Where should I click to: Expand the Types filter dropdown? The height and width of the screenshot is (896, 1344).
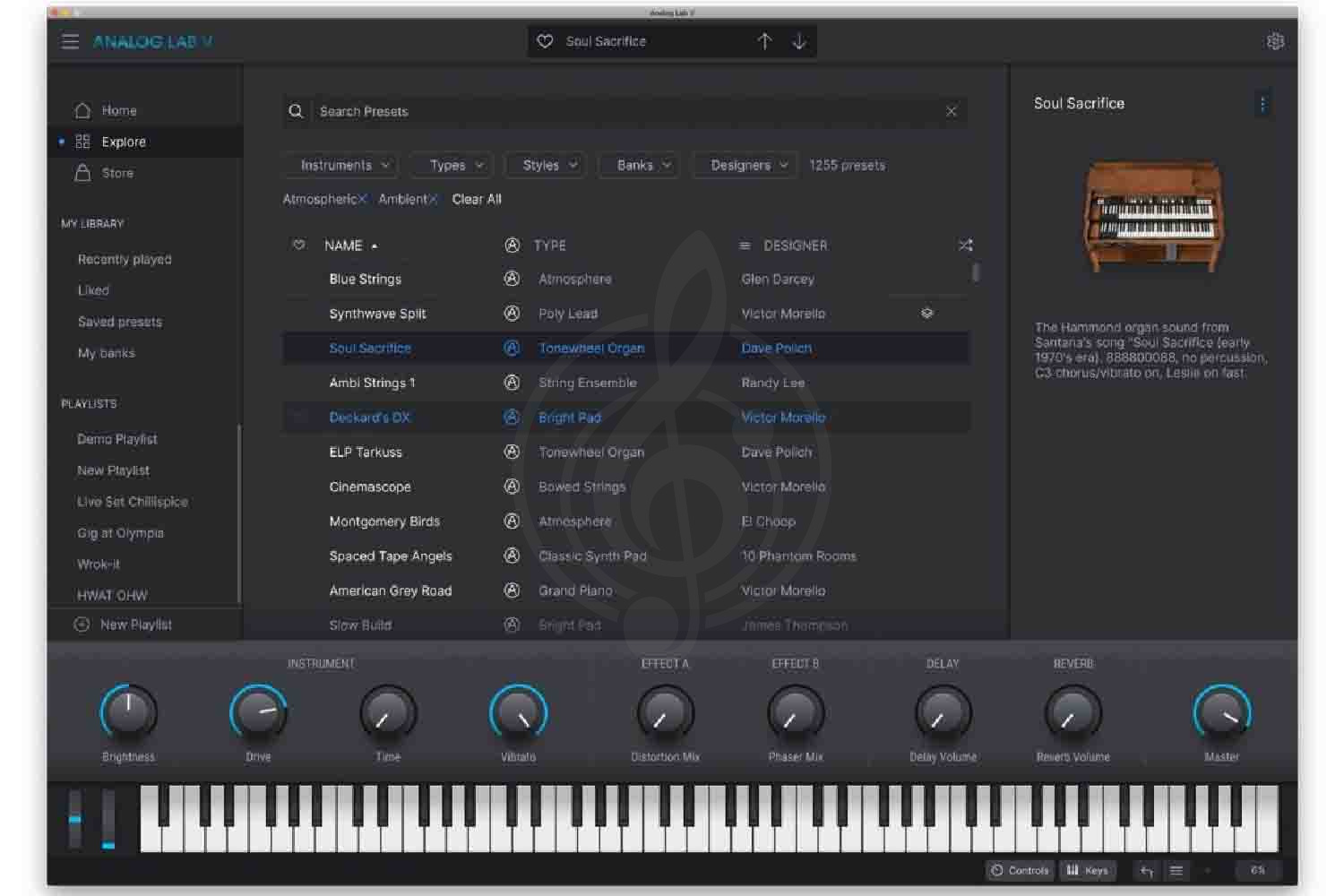pyautogui.click(x=453, y=165)
